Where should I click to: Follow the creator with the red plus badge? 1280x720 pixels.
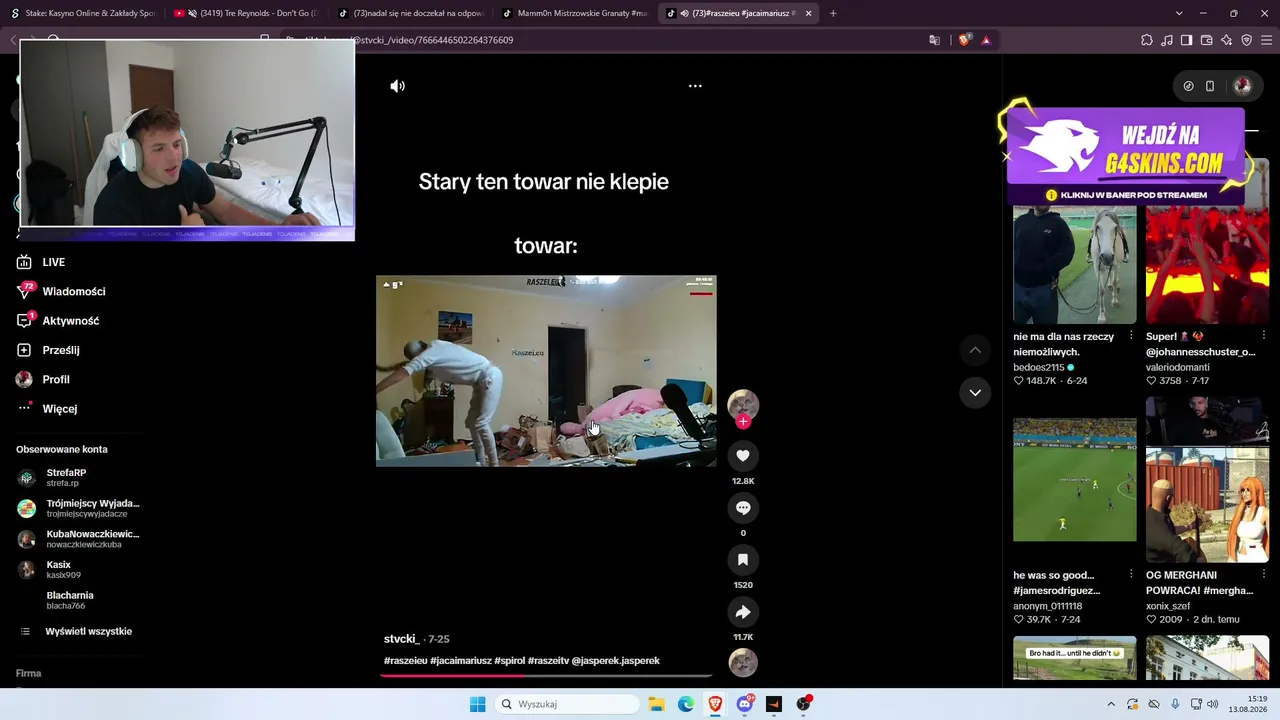743,422
